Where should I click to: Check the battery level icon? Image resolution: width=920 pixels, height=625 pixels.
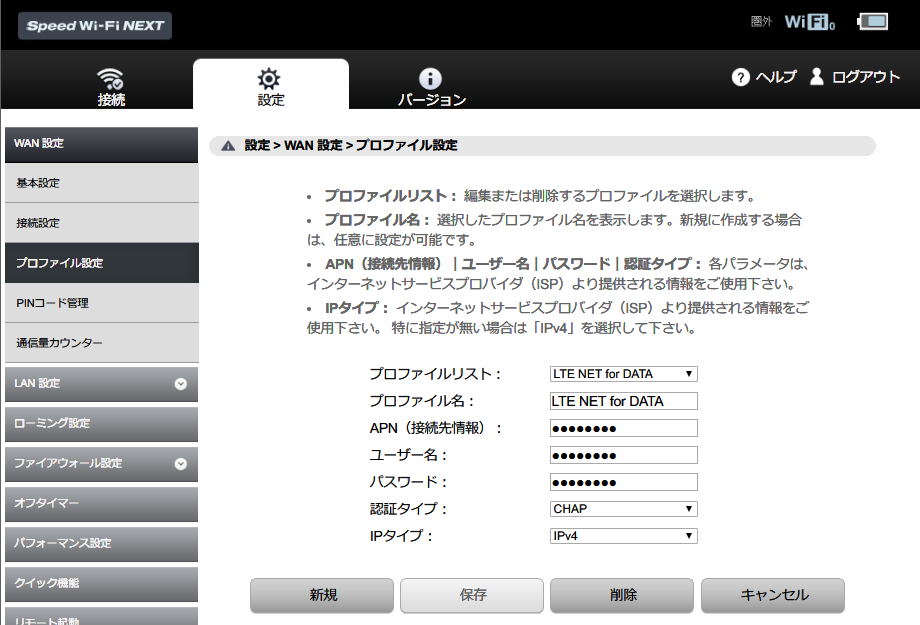tap(872, 22)
